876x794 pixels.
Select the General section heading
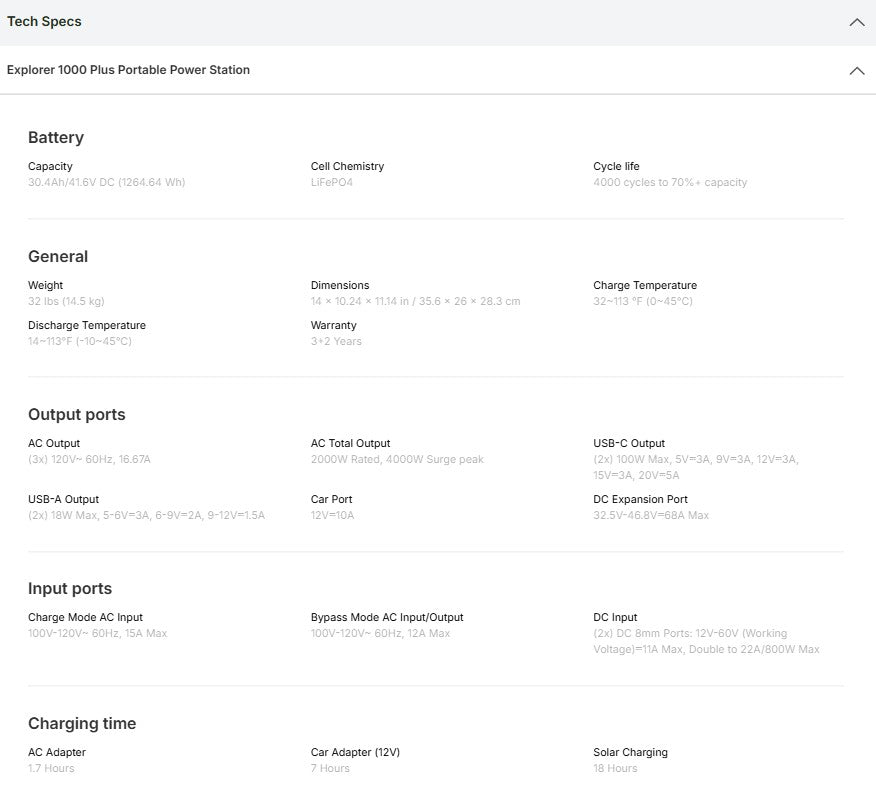click(58, 256)
